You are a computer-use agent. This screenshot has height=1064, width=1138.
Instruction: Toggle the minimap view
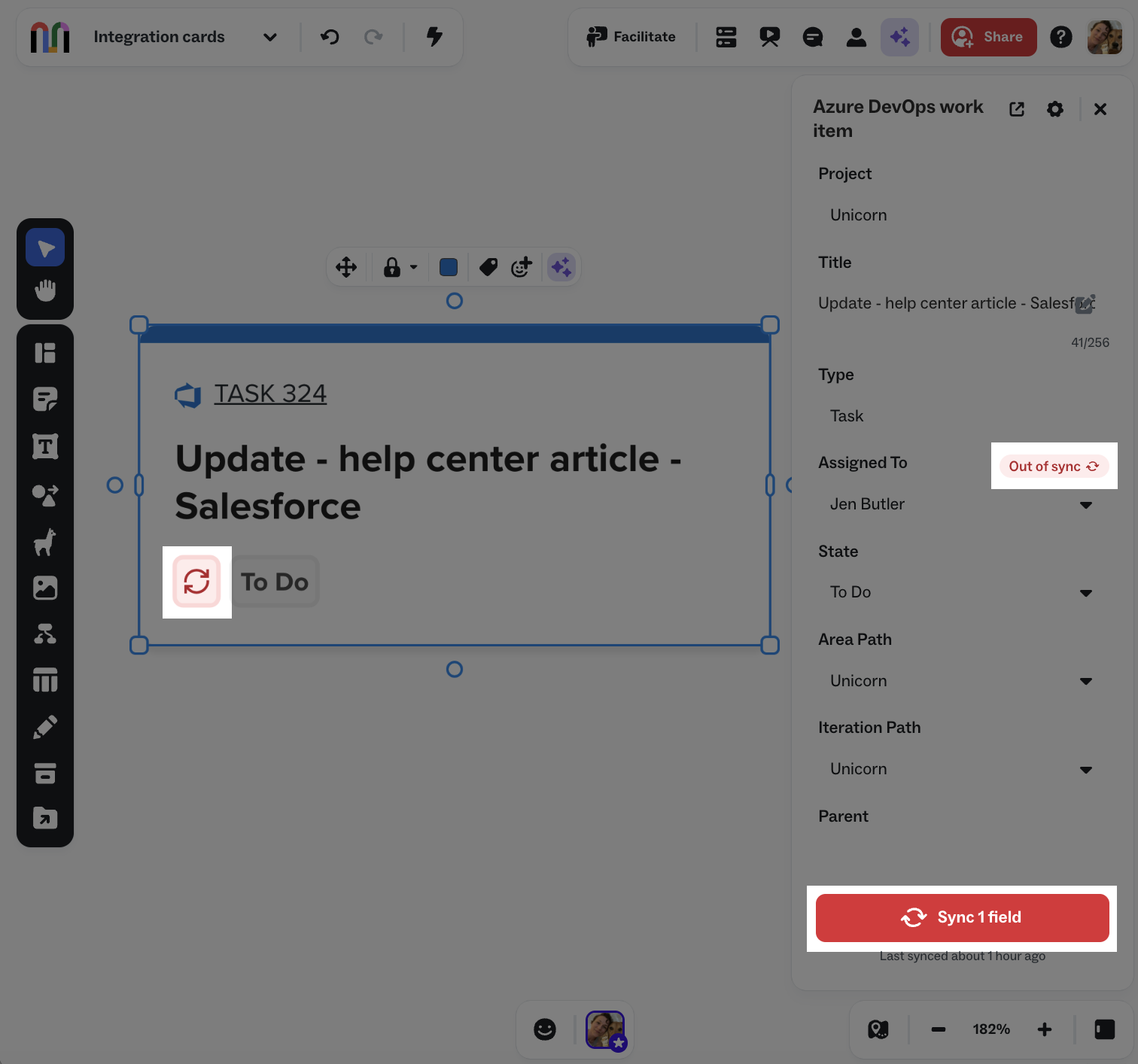click(878, 1029)
